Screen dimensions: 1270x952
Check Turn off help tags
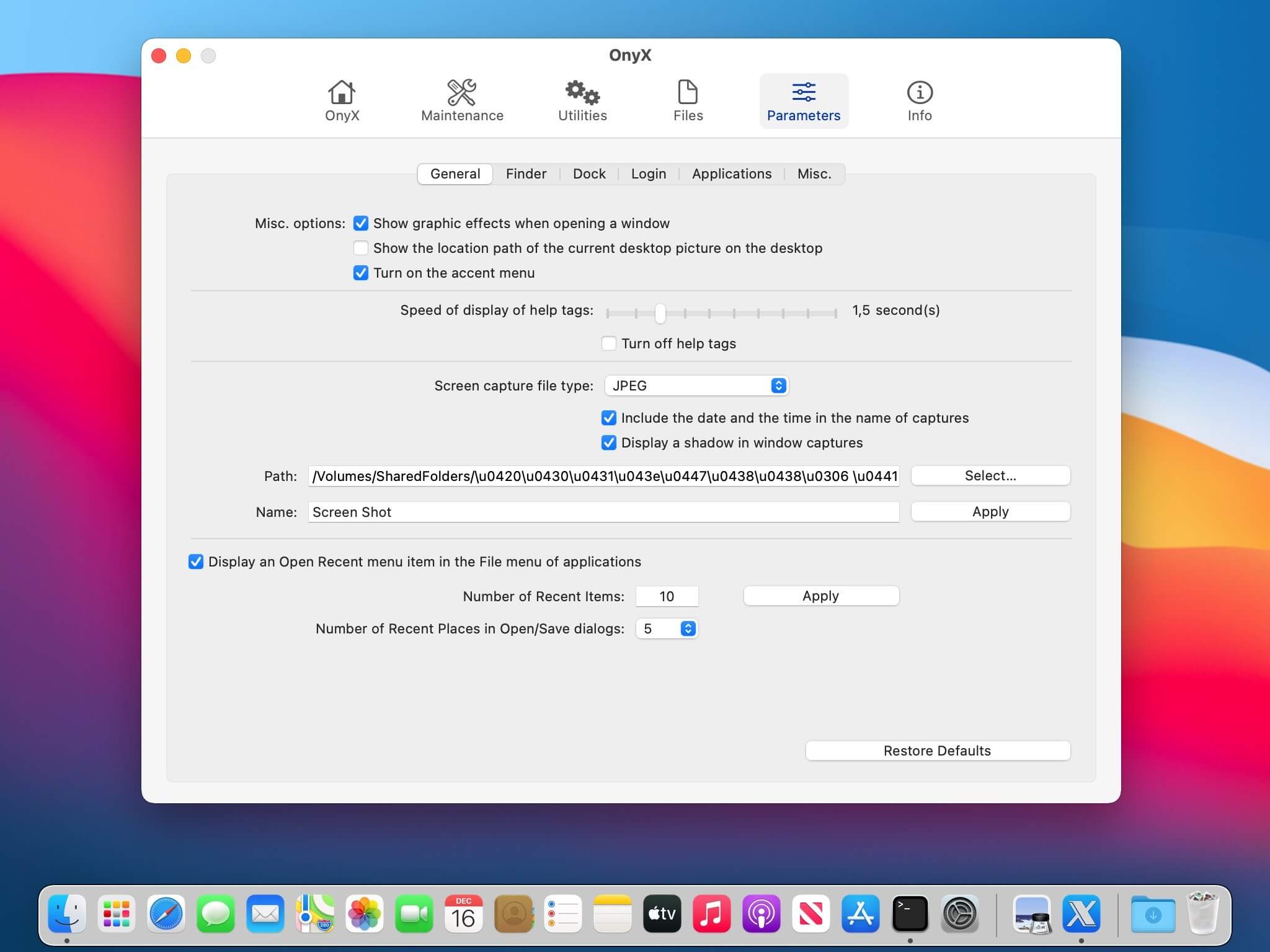[609, 343]
